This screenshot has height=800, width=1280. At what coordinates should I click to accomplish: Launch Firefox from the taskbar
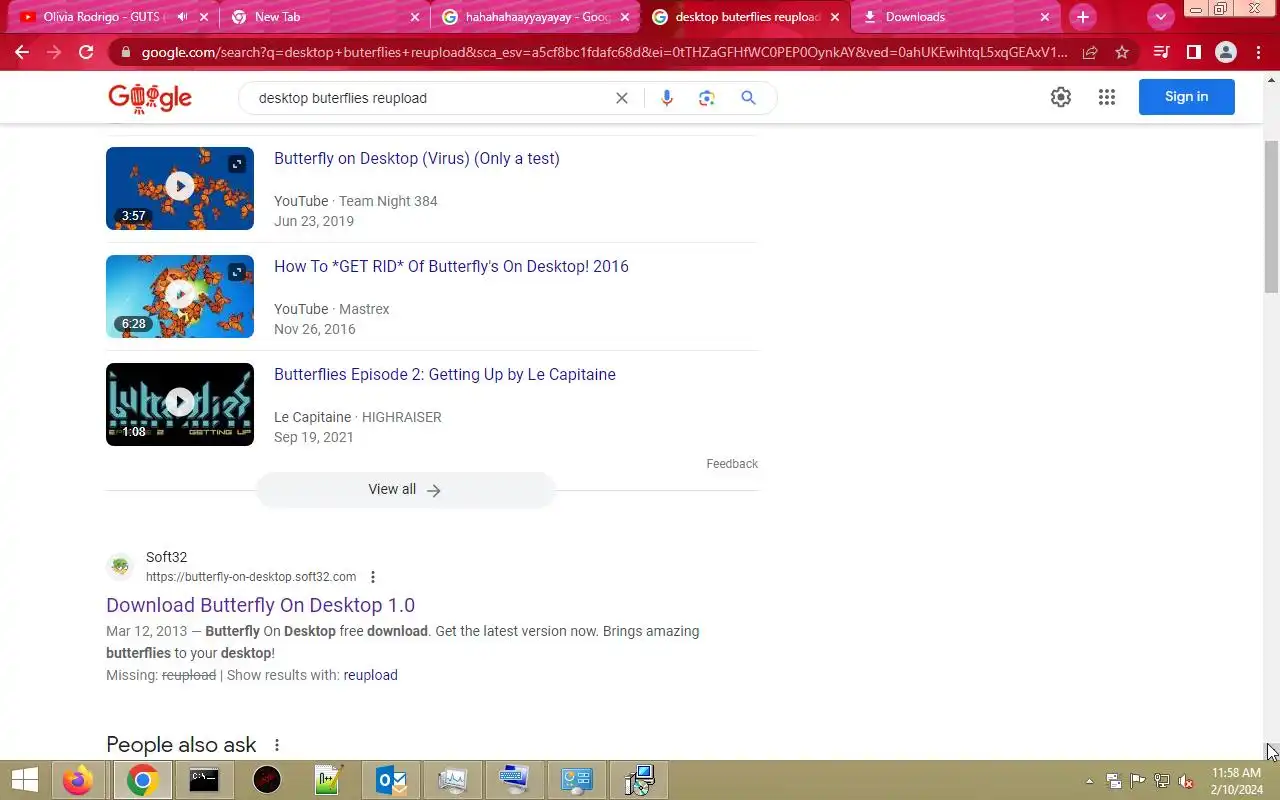pyautogui.click(x=78, y=780)
